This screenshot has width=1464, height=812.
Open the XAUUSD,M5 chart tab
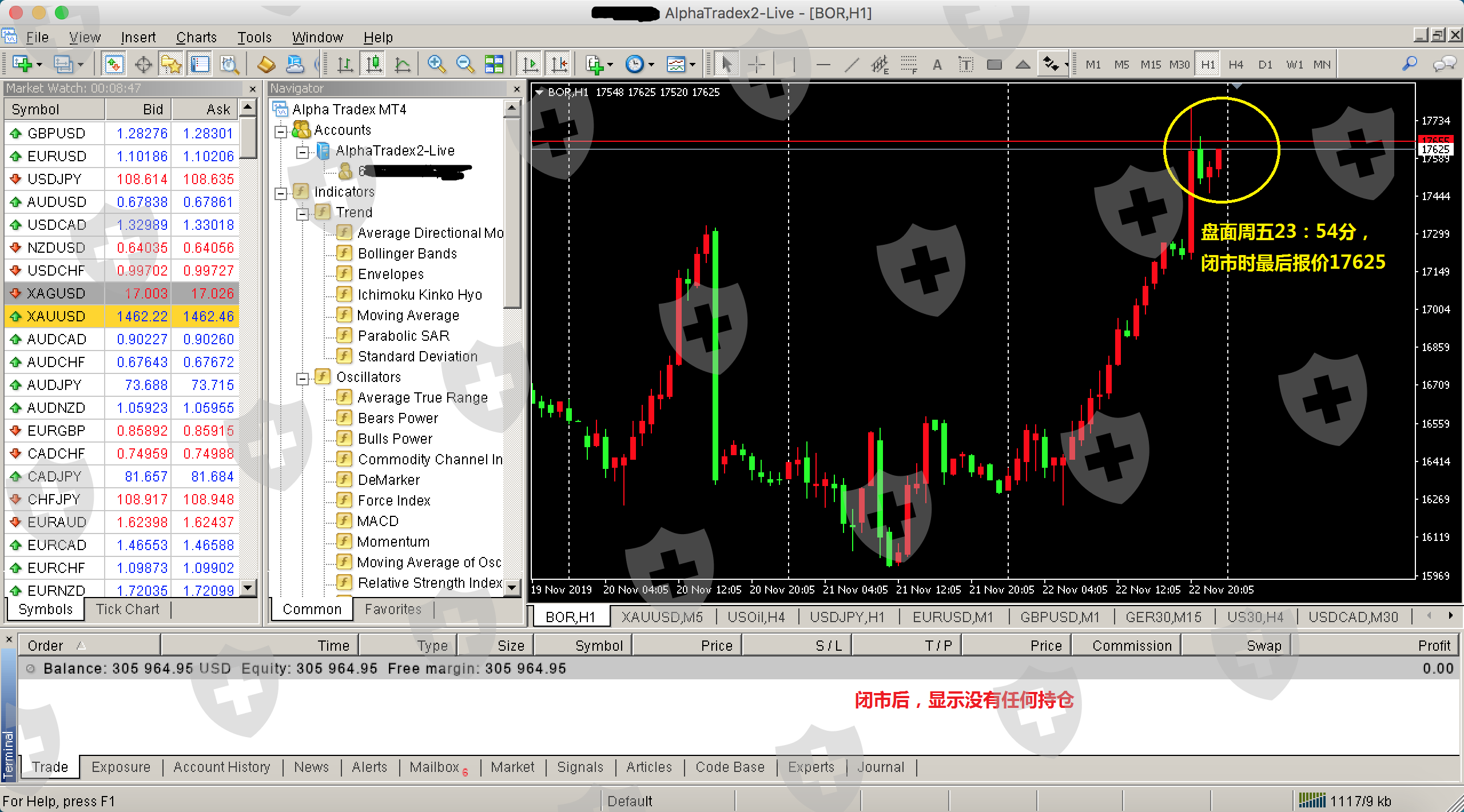662,617
